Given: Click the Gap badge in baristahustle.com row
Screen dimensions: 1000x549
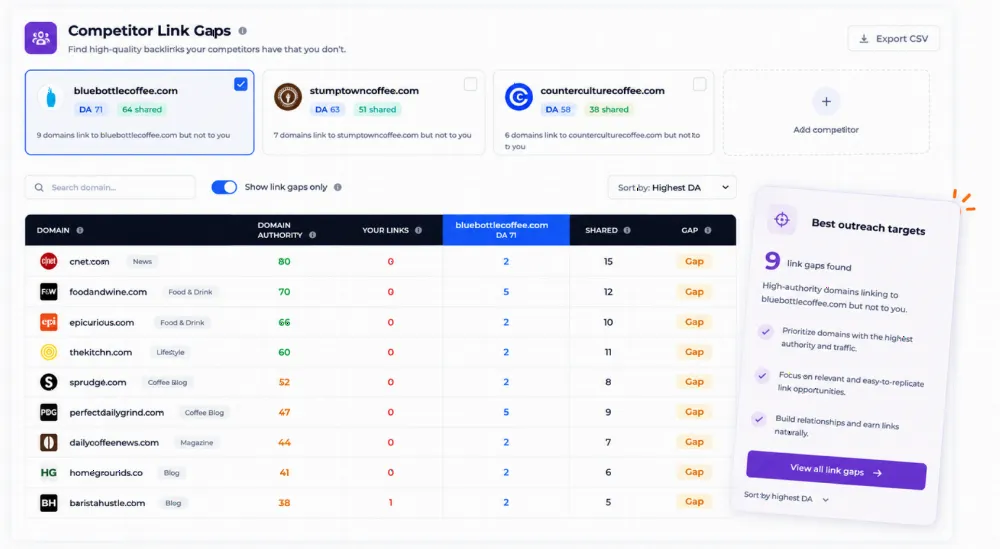Looking at the screenshot, I should coord(694,502).
